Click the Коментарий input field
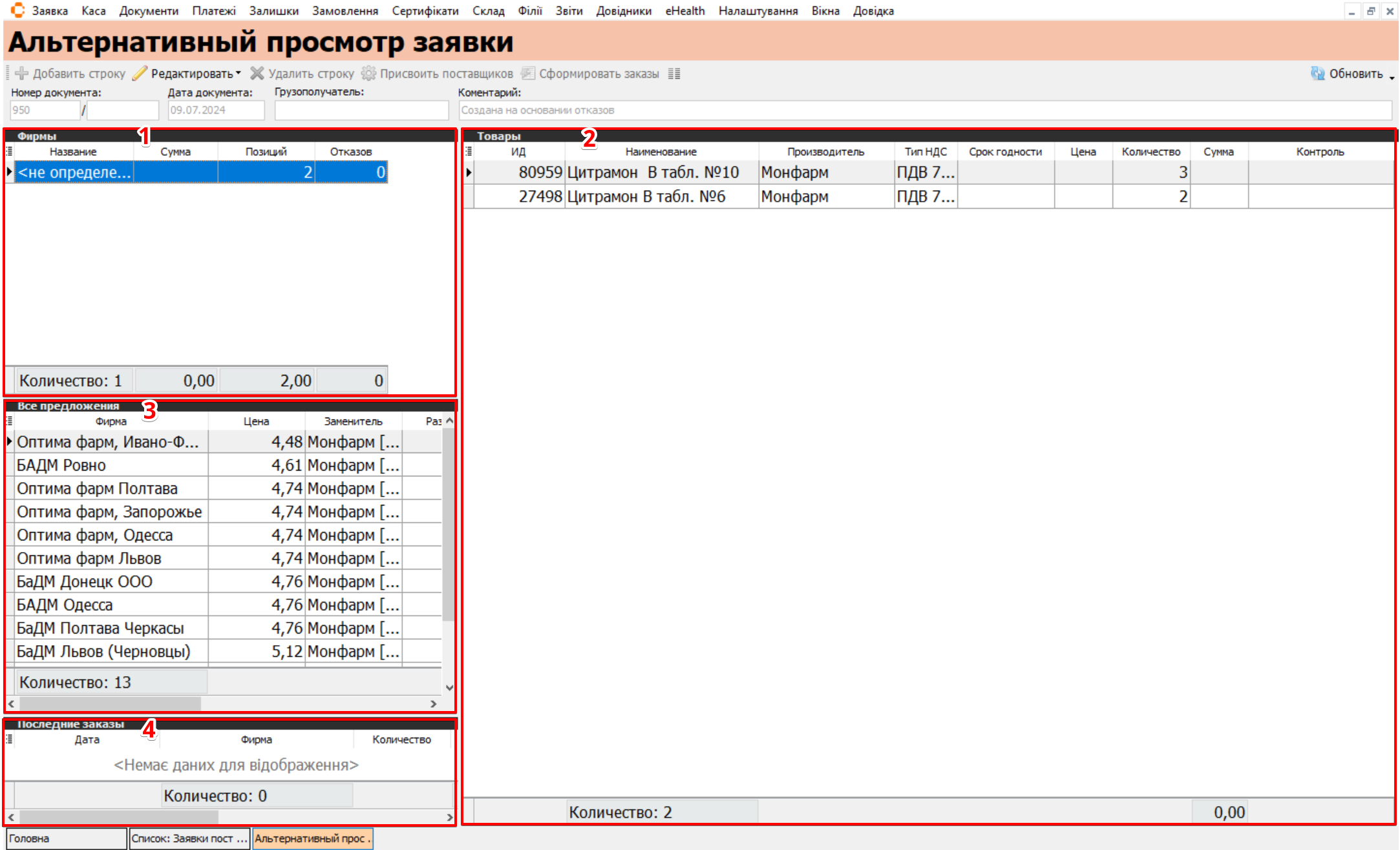 [924, 111]
